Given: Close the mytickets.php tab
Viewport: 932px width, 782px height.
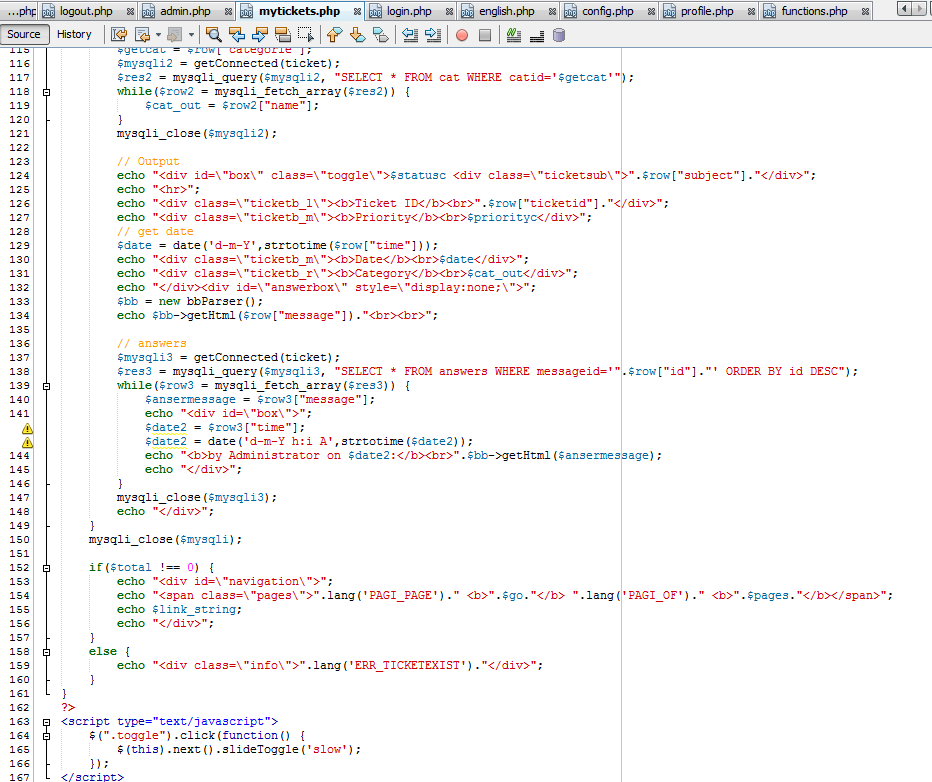Looking at the screenshot, I should click(x=357, y=11).
